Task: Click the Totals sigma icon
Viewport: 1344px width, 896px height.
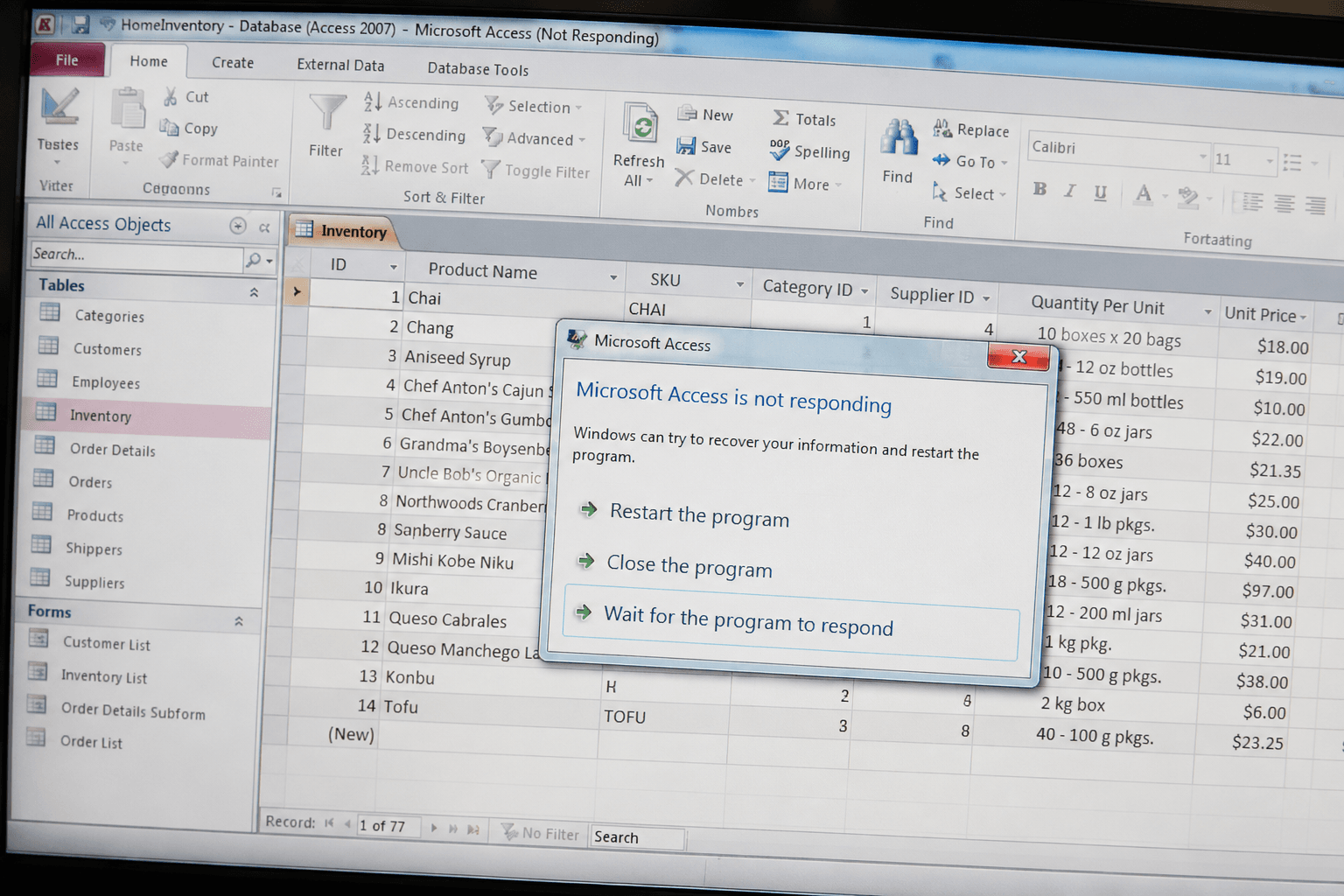Action: (780, 118)
